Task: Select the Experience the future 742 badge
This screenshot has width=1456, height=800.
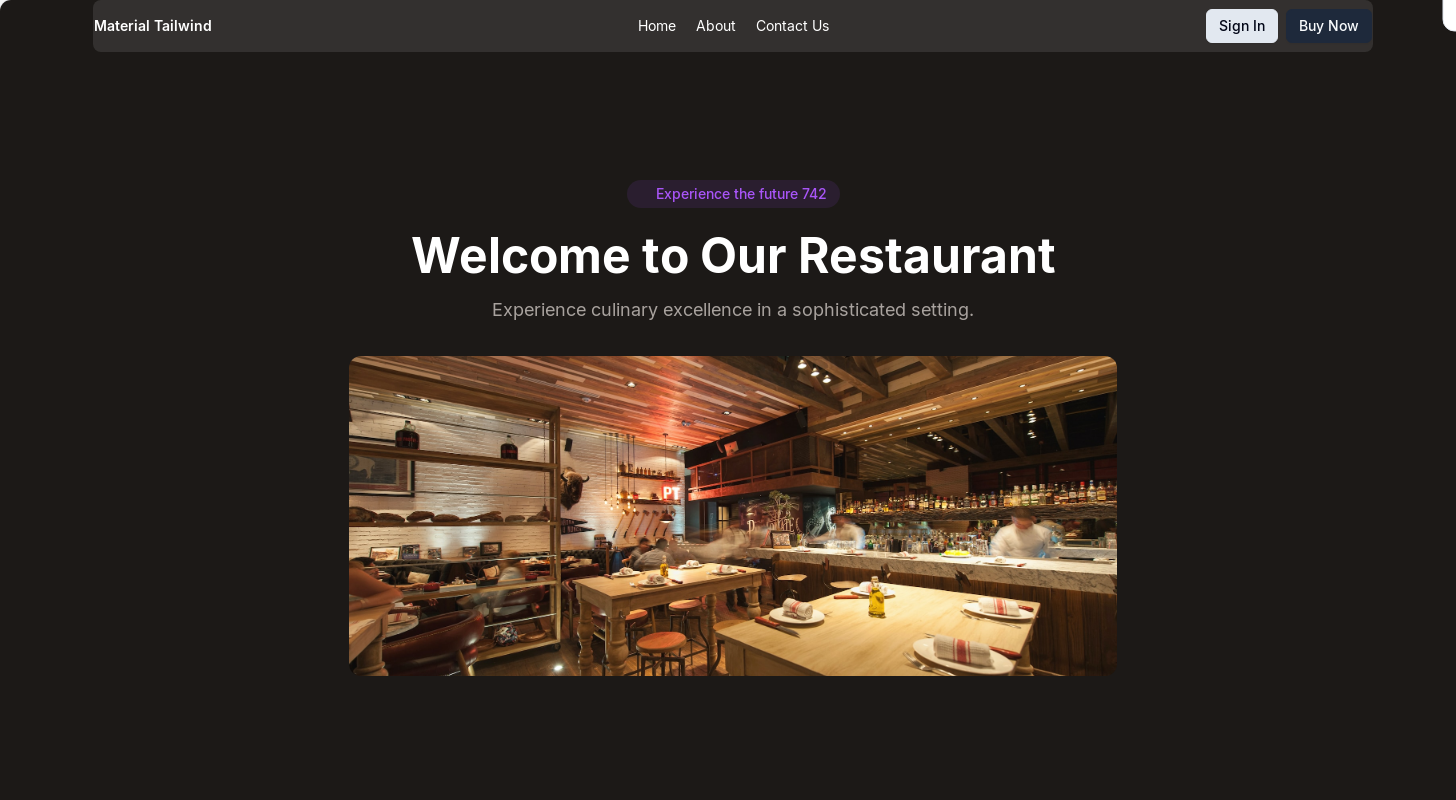Action: tap(733, 194)
